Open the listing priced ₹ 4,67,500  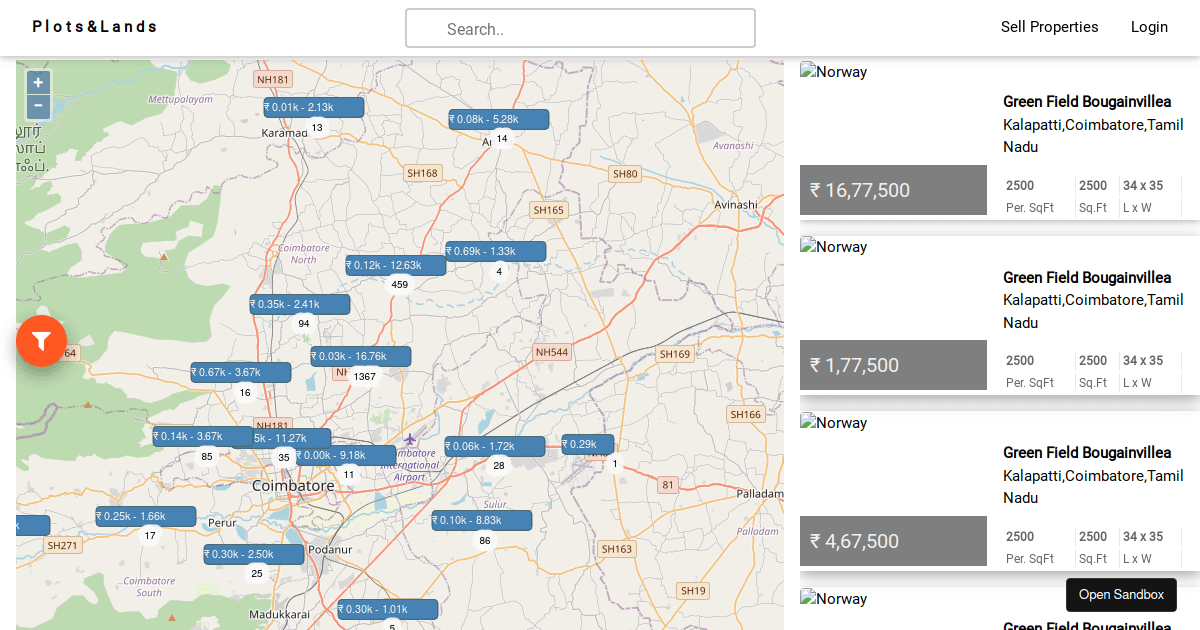point(1000,491)
